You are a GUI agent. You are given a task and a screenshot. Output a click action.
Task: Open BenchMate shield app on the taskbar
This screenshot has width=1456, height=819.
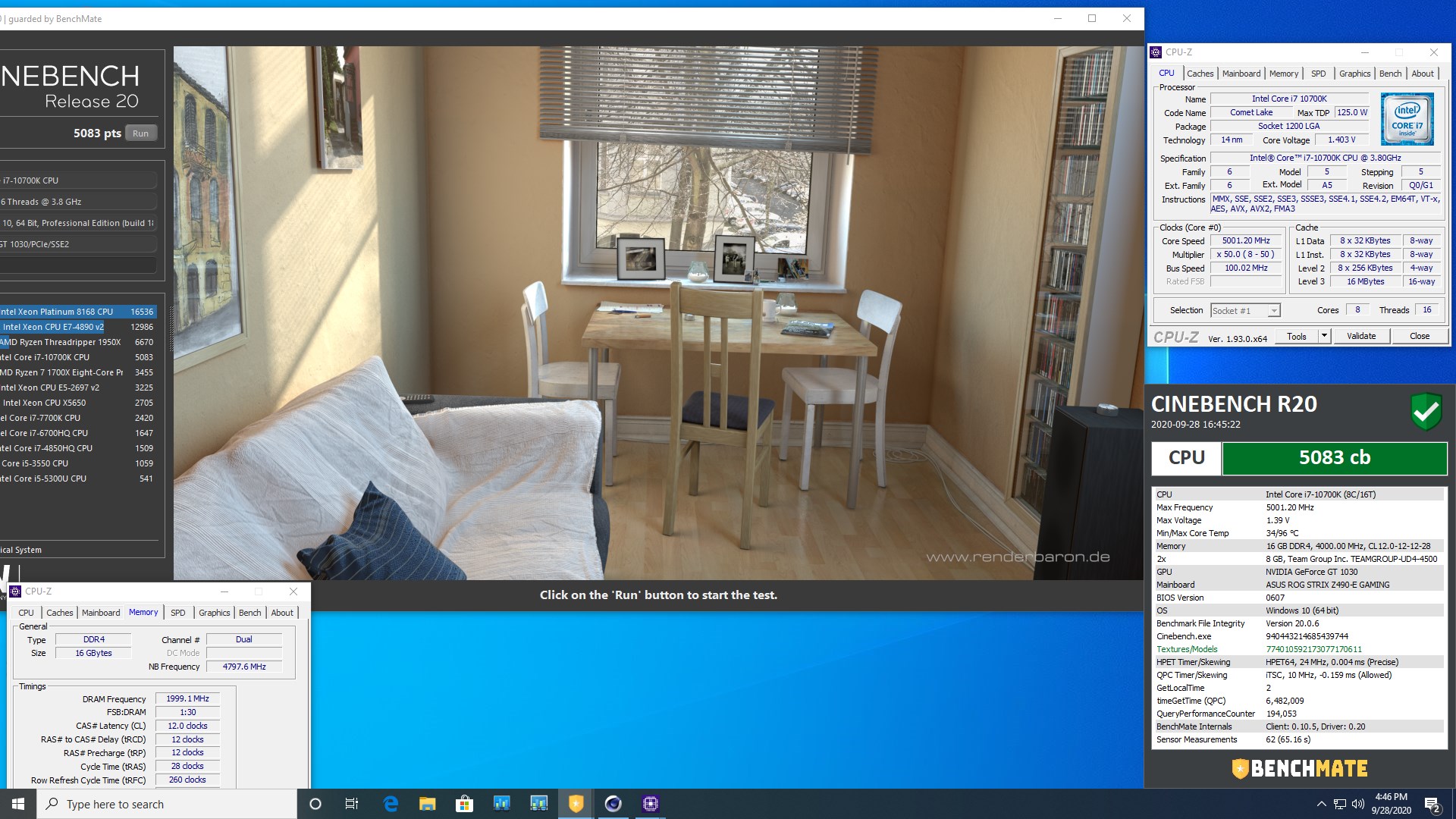click(576, 804)
